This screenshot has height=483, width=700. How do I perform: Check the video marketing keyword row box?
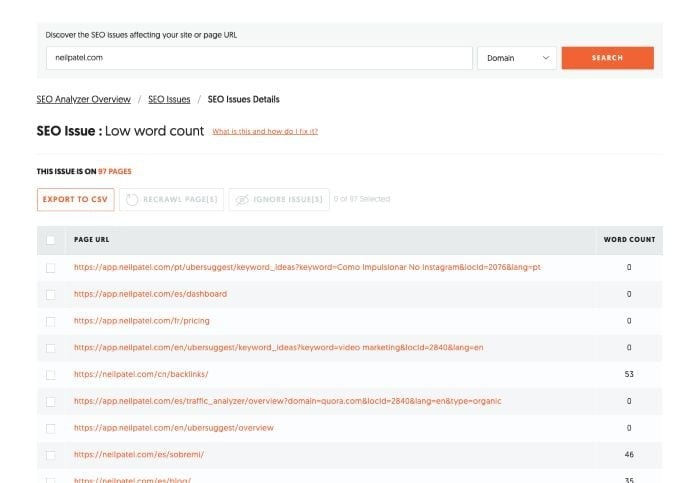point(51,348)
